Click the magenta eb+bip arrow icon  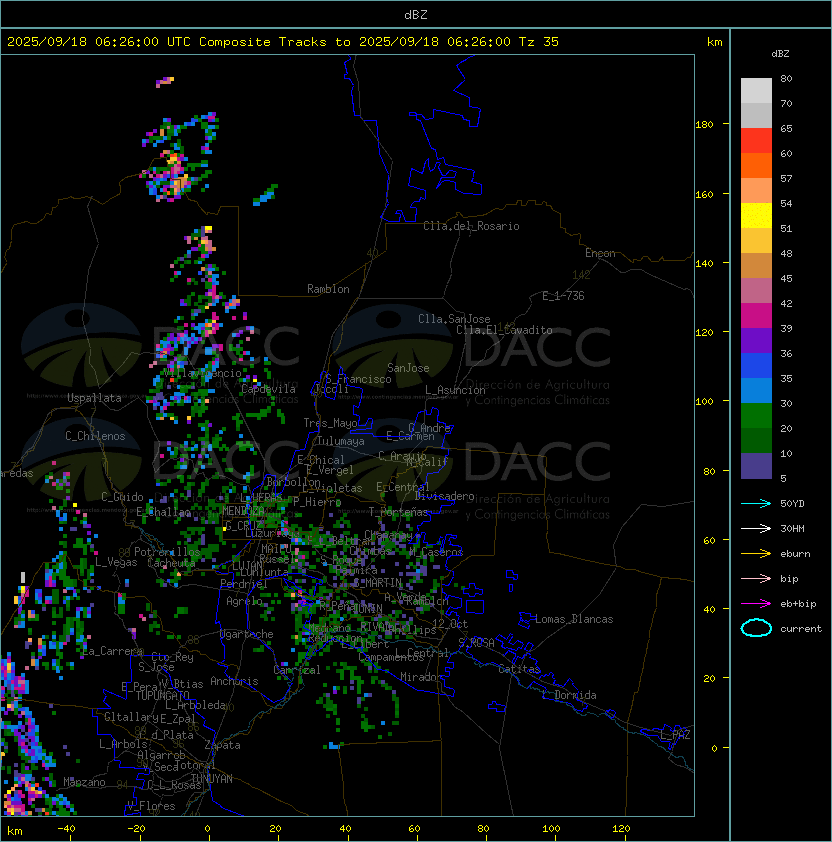tap(756, 604)
